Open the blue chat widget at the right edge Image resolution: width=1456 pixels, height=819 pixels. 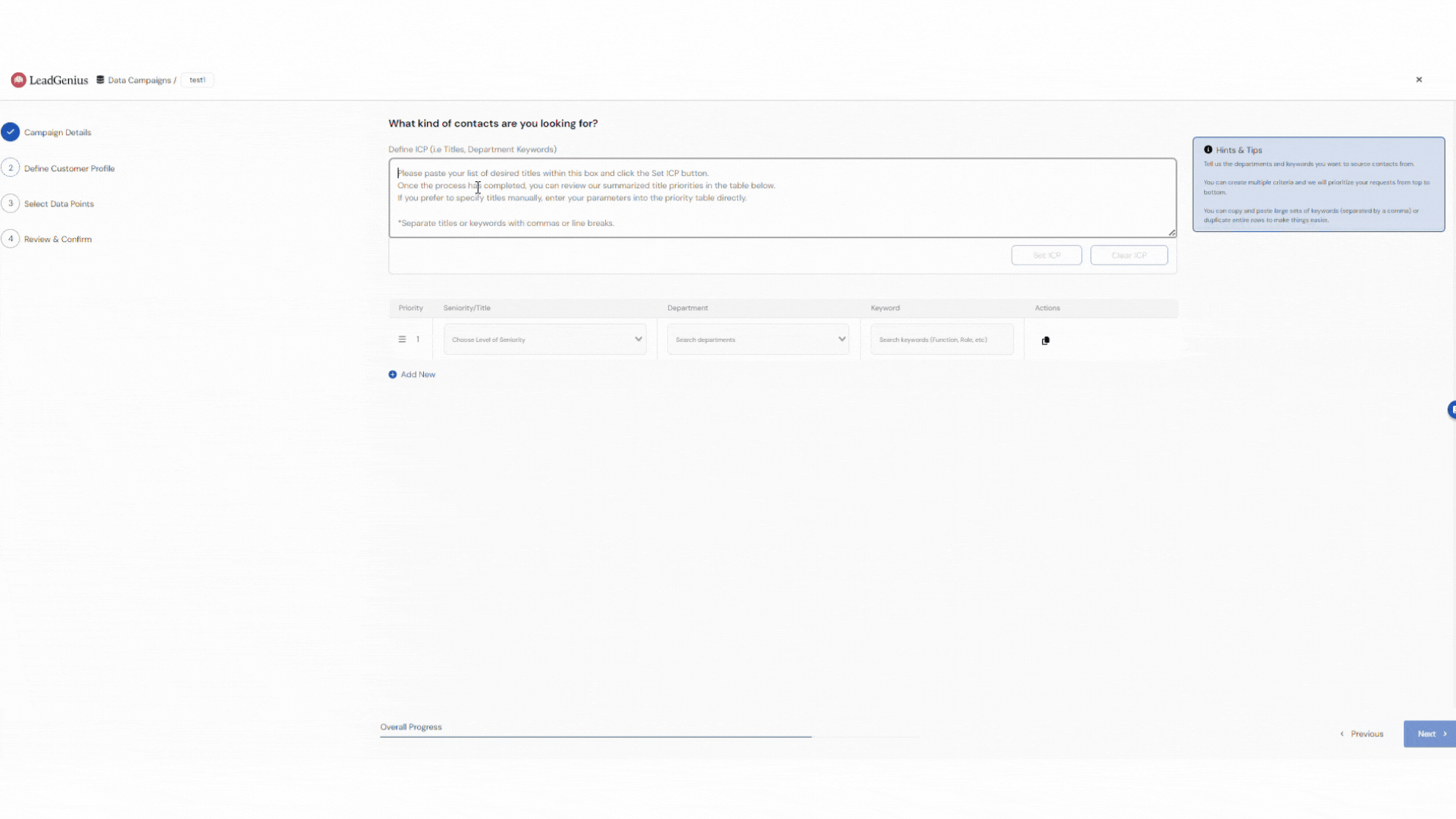(1451, 410)
